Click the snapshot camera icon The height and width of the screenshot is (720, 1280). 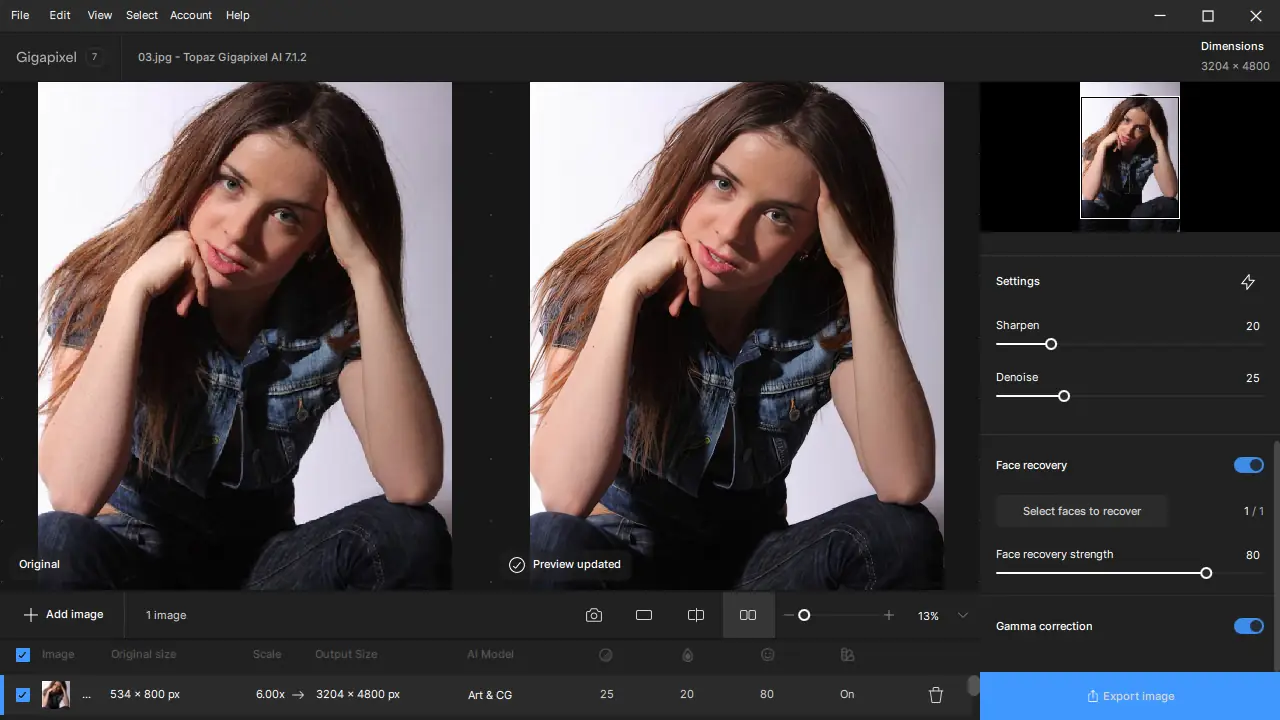coord(594,615)
